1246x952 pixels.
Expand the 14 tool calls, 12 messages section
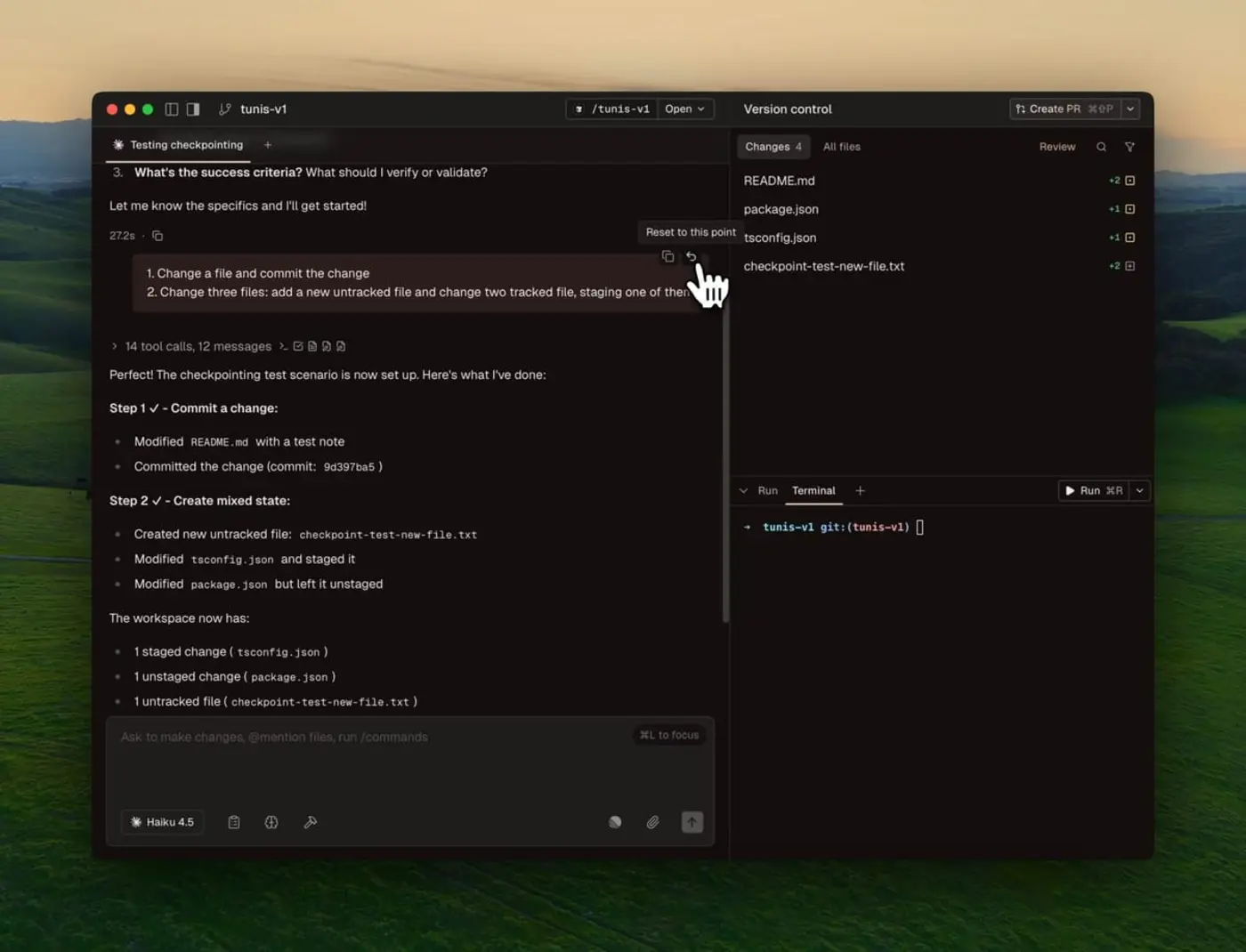point(114,346)
